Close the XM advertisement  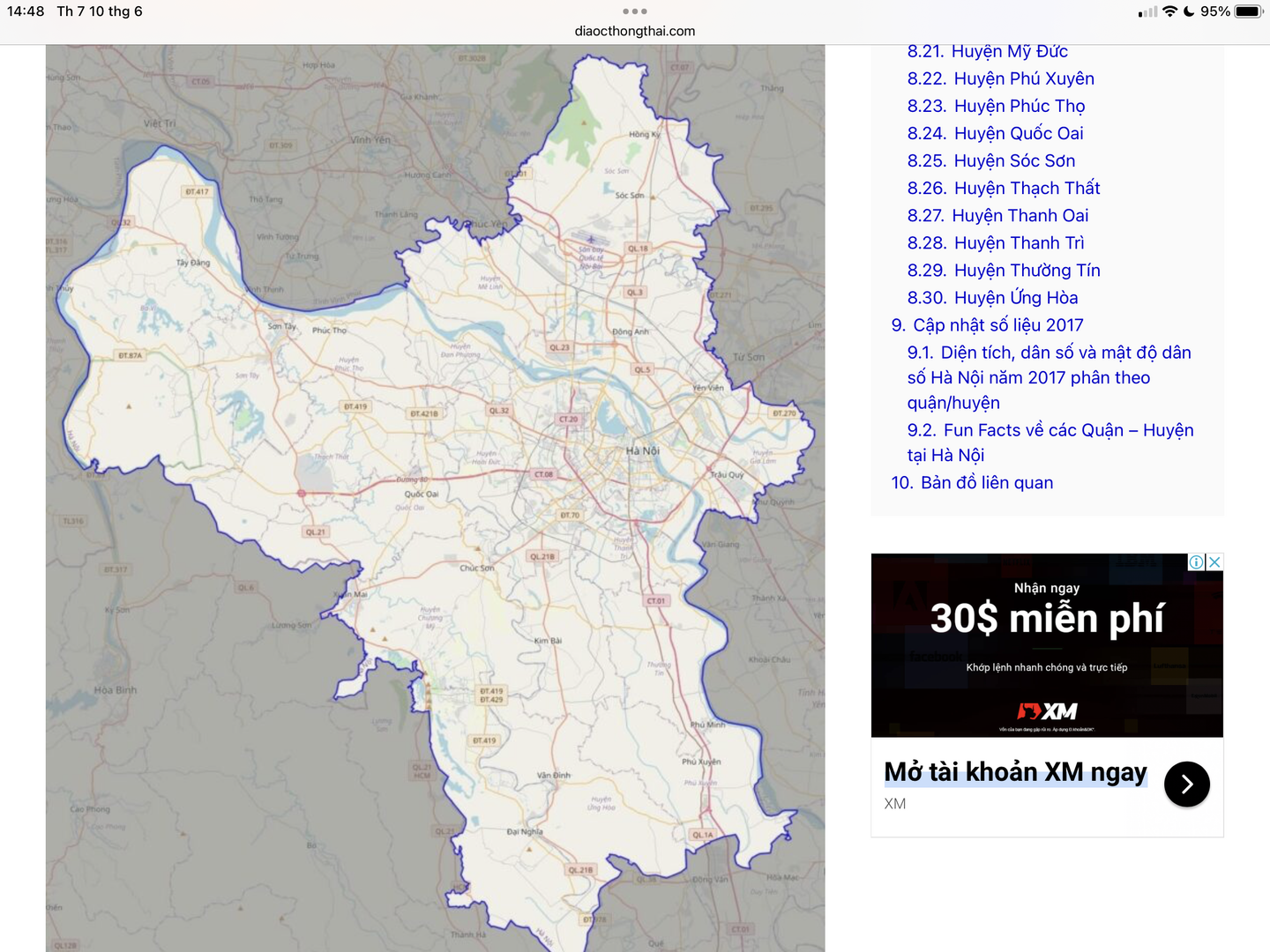point(1214,562)
